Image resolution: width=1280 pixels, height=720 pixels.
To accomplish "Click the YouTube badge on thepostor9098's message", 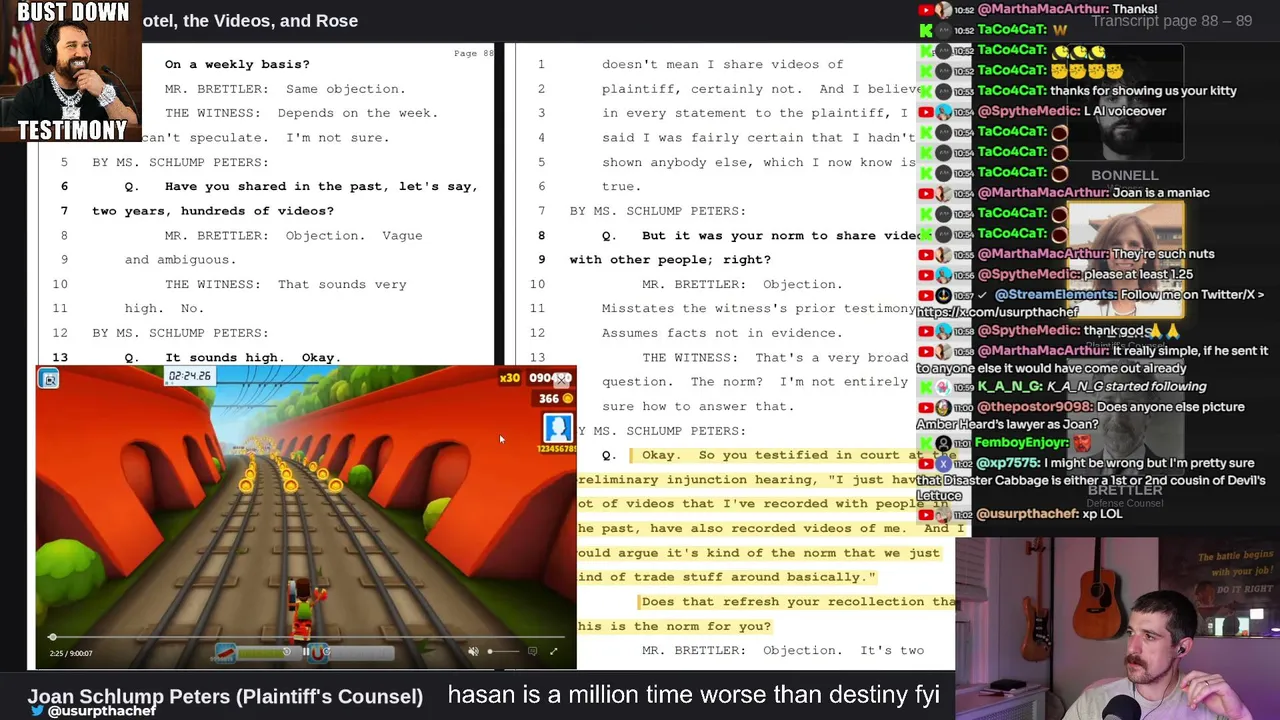I will point(925,408).
